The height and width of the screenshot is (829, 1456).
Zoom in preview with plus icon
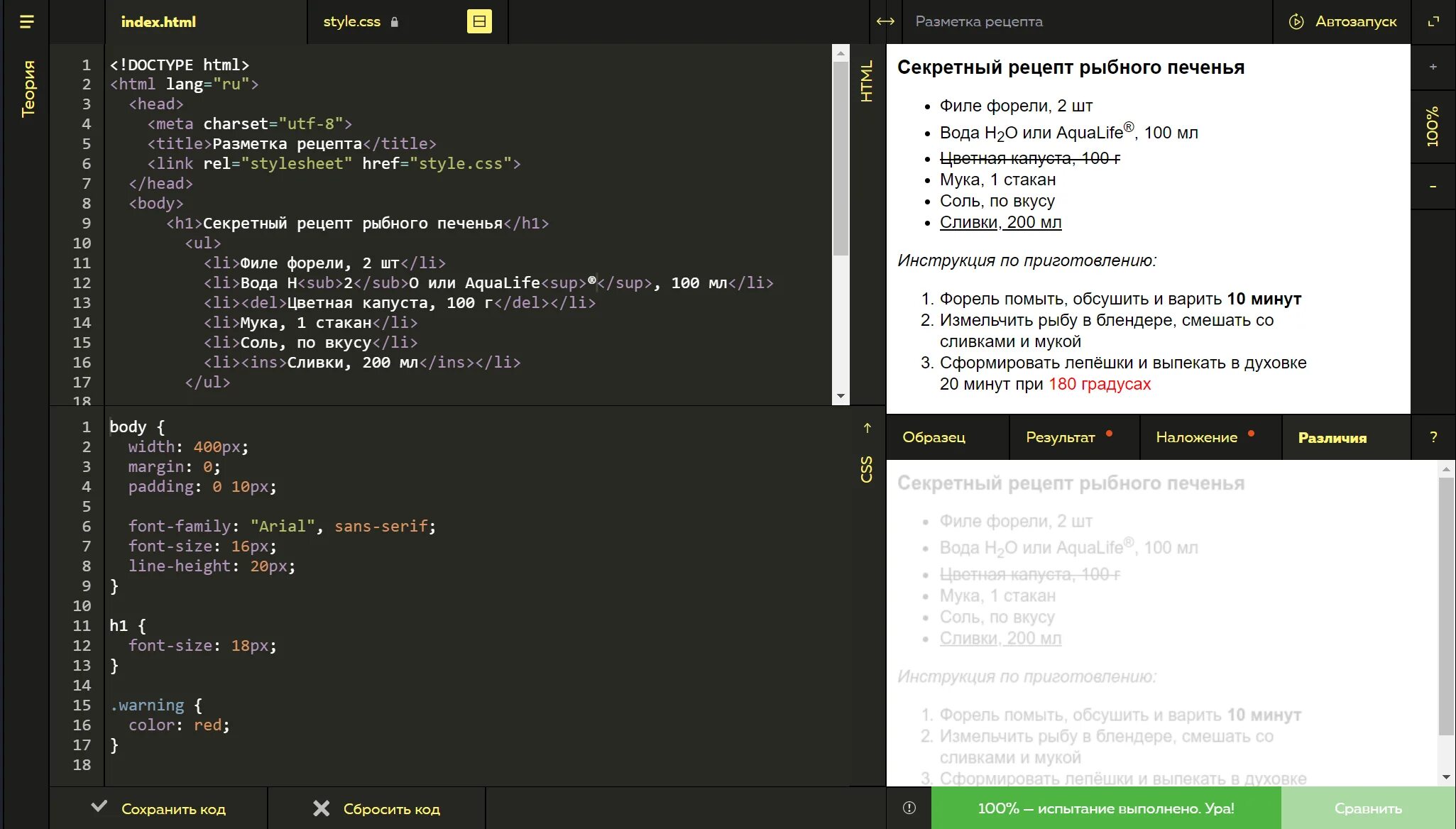[x=1433, y=67]
